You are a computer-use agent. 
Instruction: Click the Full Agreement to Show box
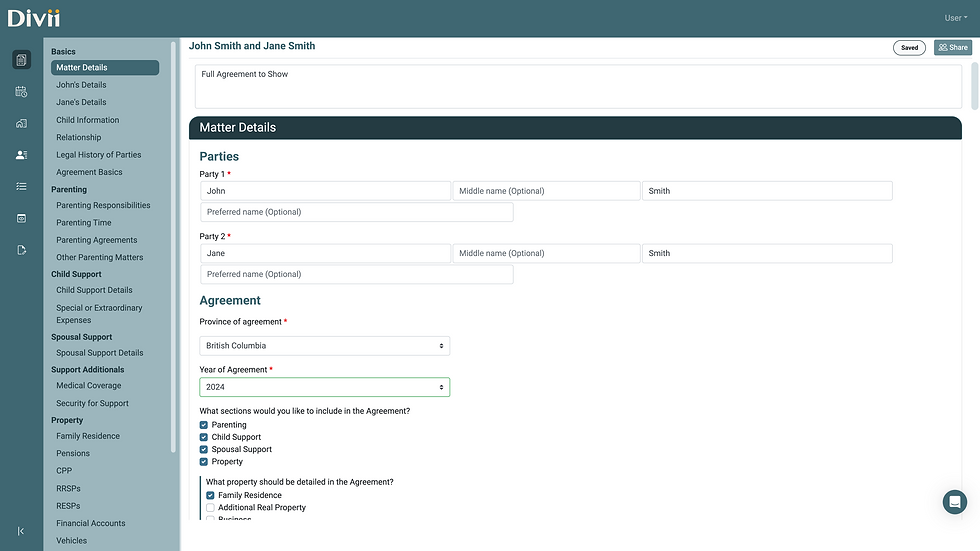[578, 87]
